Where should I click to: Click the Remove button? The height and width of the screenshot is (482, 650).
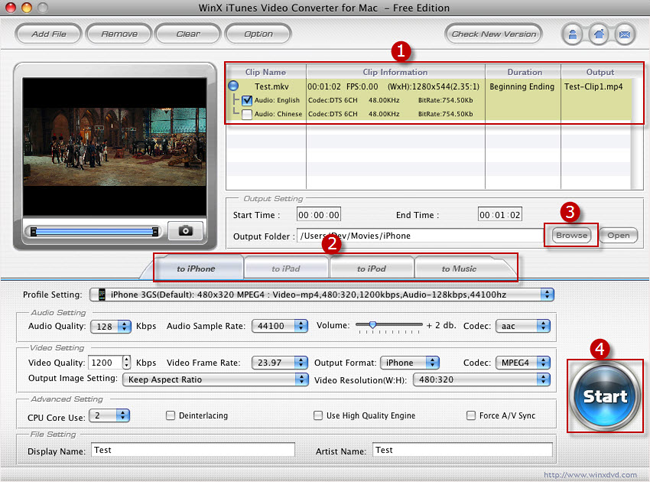[x=119, y=34]
